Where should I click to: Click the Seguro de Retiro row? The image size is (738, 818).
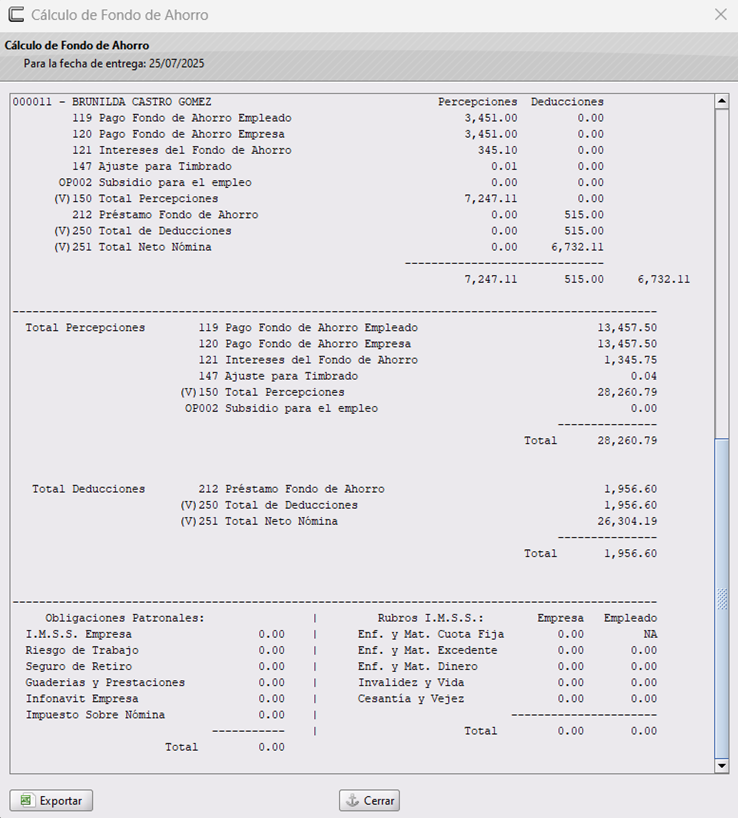[x=155, y=667]
